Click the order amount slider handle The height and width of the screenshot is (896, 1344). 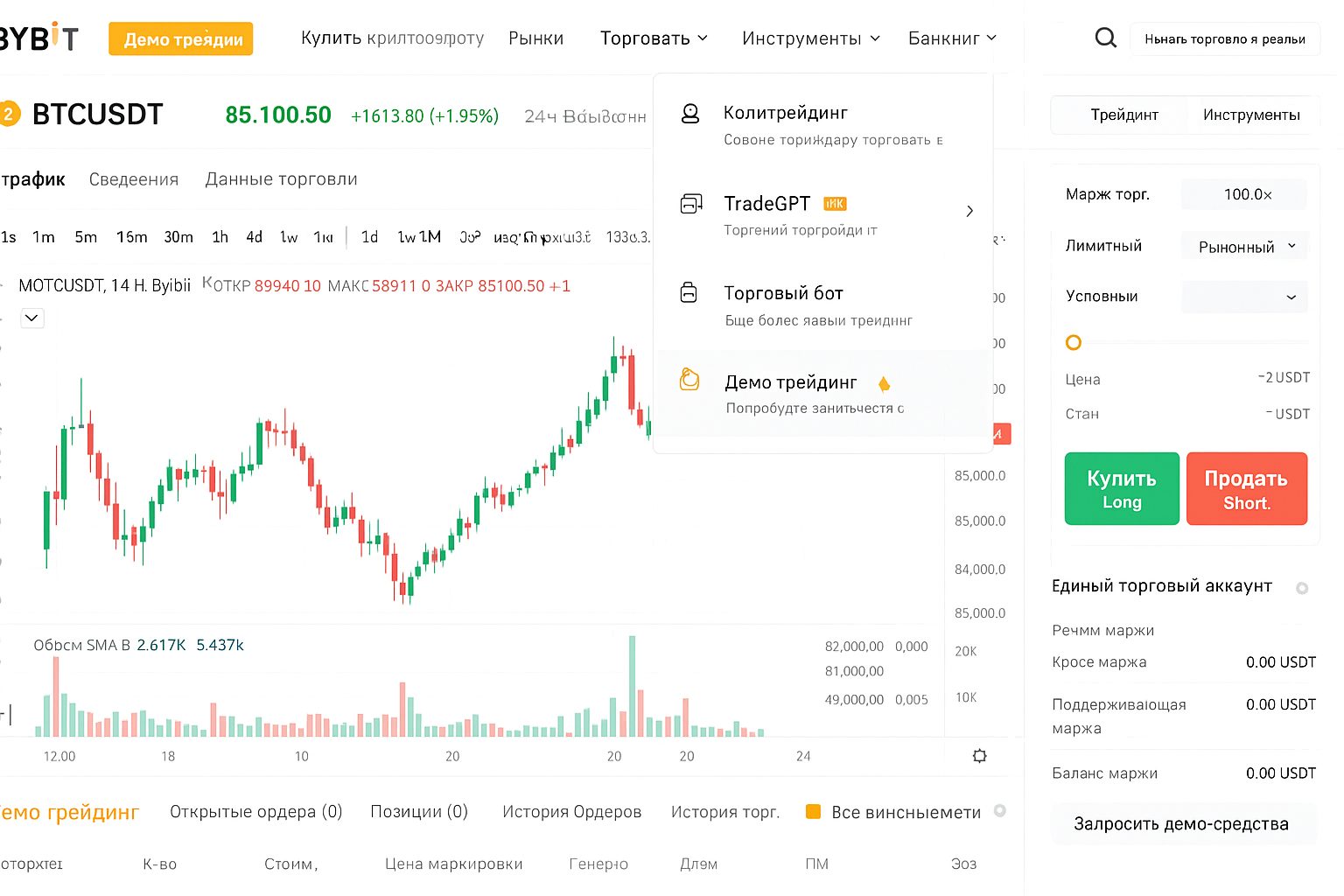pyautogui.click(x=1074, y=342)
